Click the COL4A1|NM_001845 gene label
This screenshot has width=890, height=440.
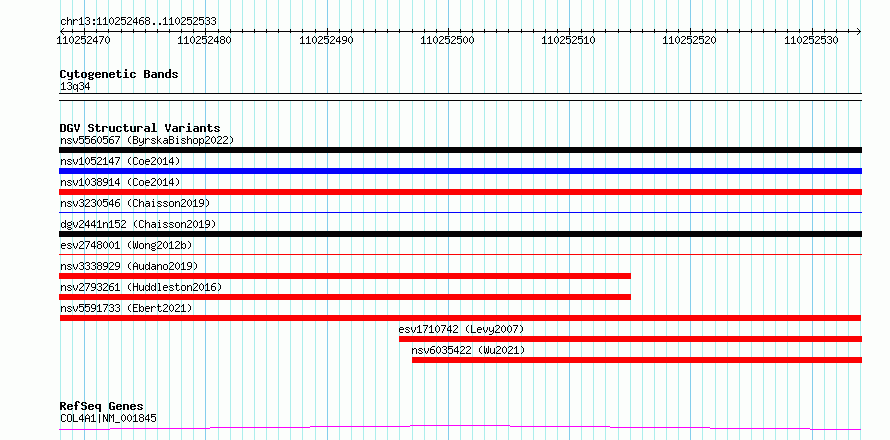108,418
